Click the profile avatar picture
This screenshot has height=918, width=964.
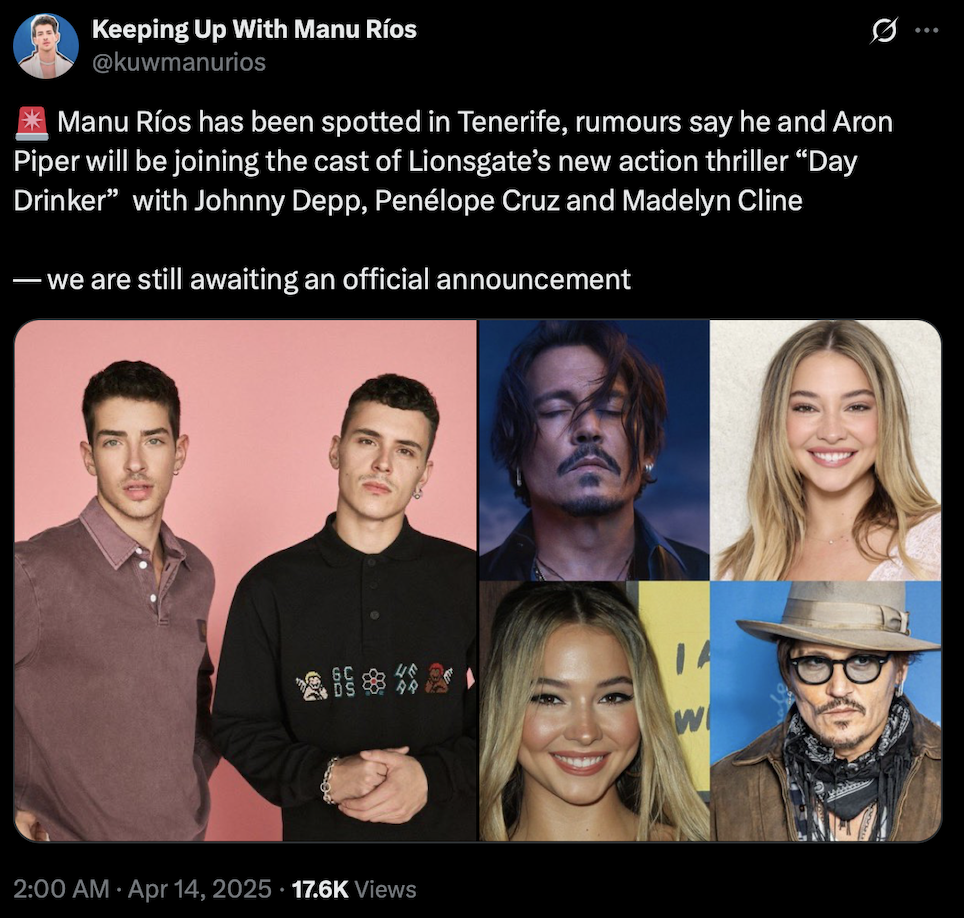click(46, 46)
